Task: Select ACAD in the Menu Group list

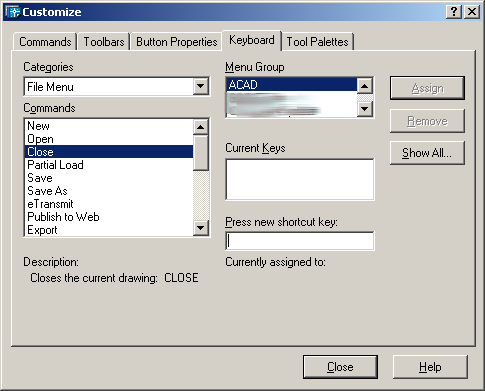Action: point(291,85)
